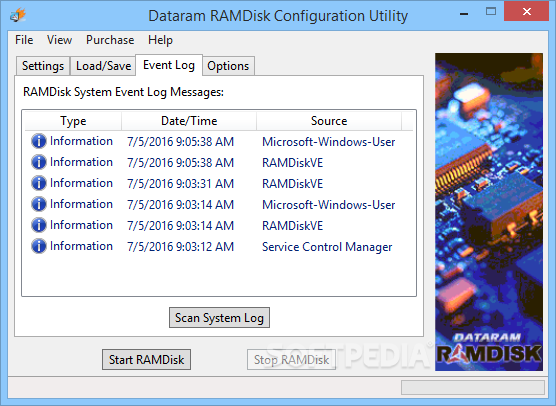Open the File menu

click(x=24, y=40)
